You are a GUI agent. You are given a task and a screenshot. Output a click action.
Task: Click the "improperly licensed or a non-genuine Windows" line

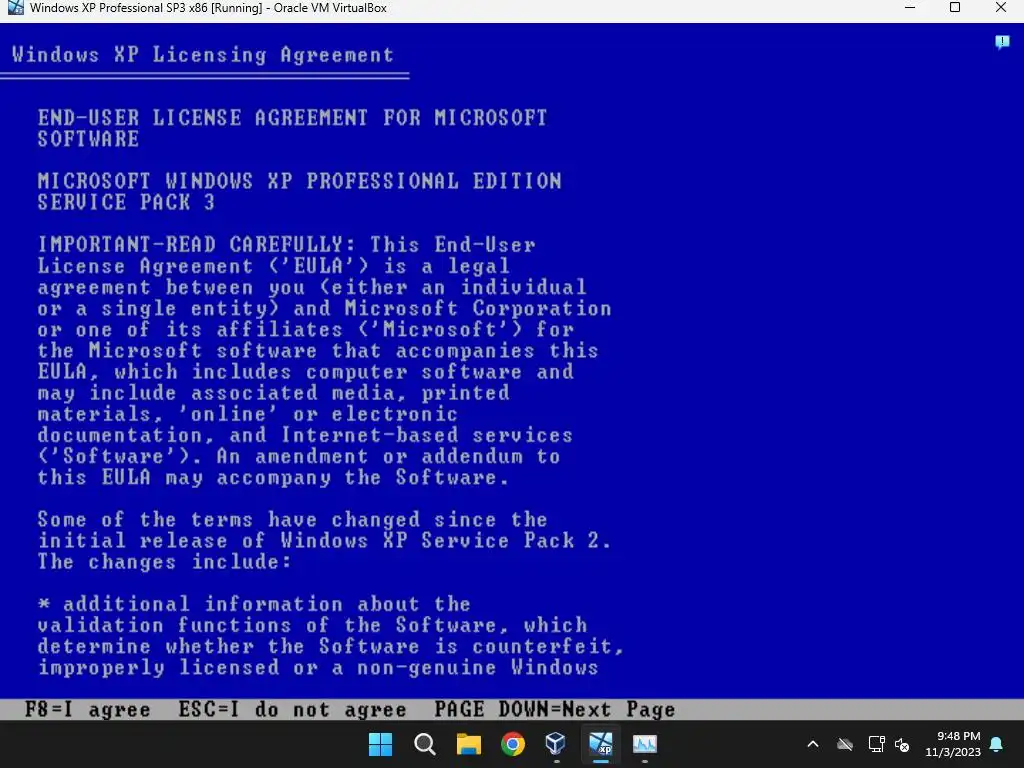click(x=318, y=667)
